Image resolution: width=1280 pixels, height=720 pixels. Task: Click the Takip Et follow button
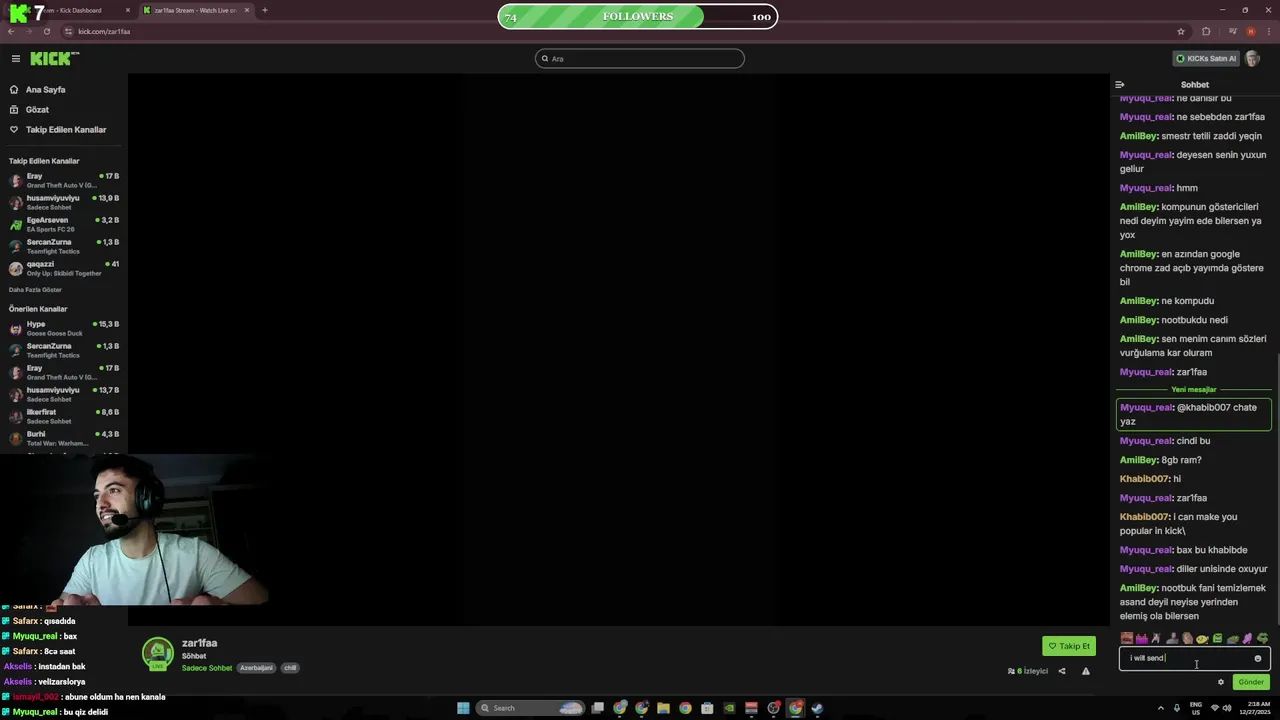click(x=1069, y=646)
